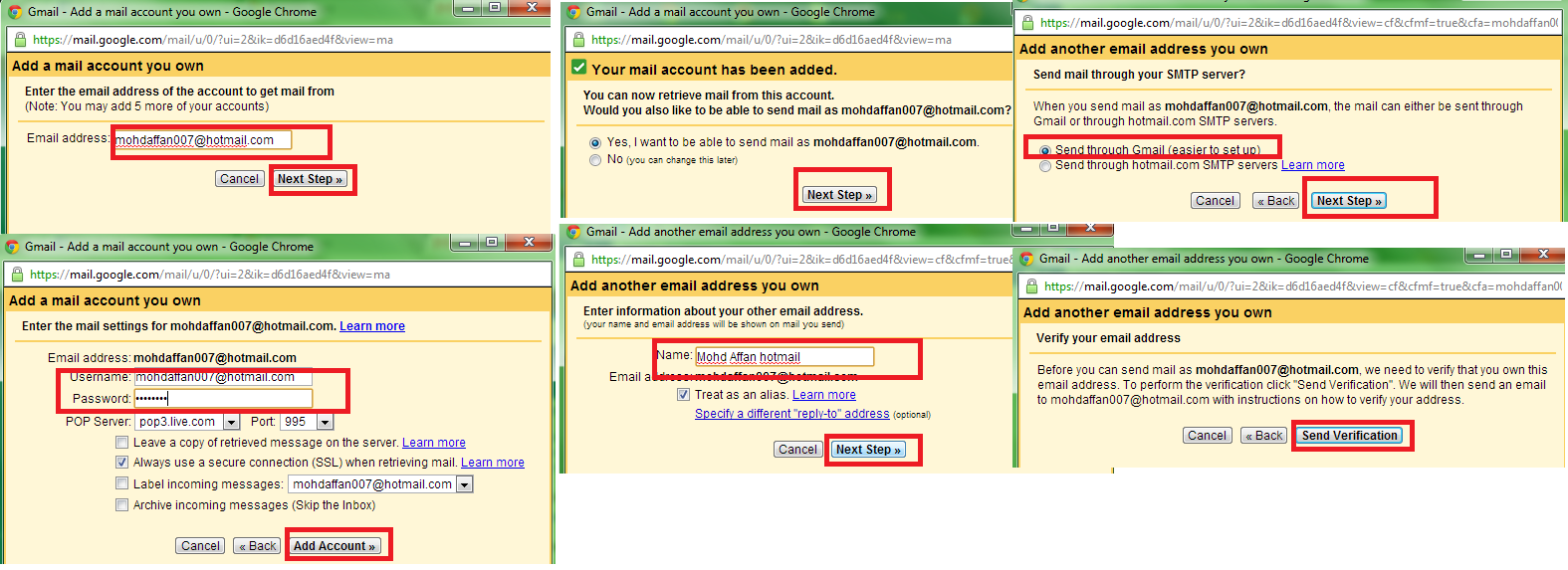Click Cancel in 'Enter information about your other email'

point(797,450)
